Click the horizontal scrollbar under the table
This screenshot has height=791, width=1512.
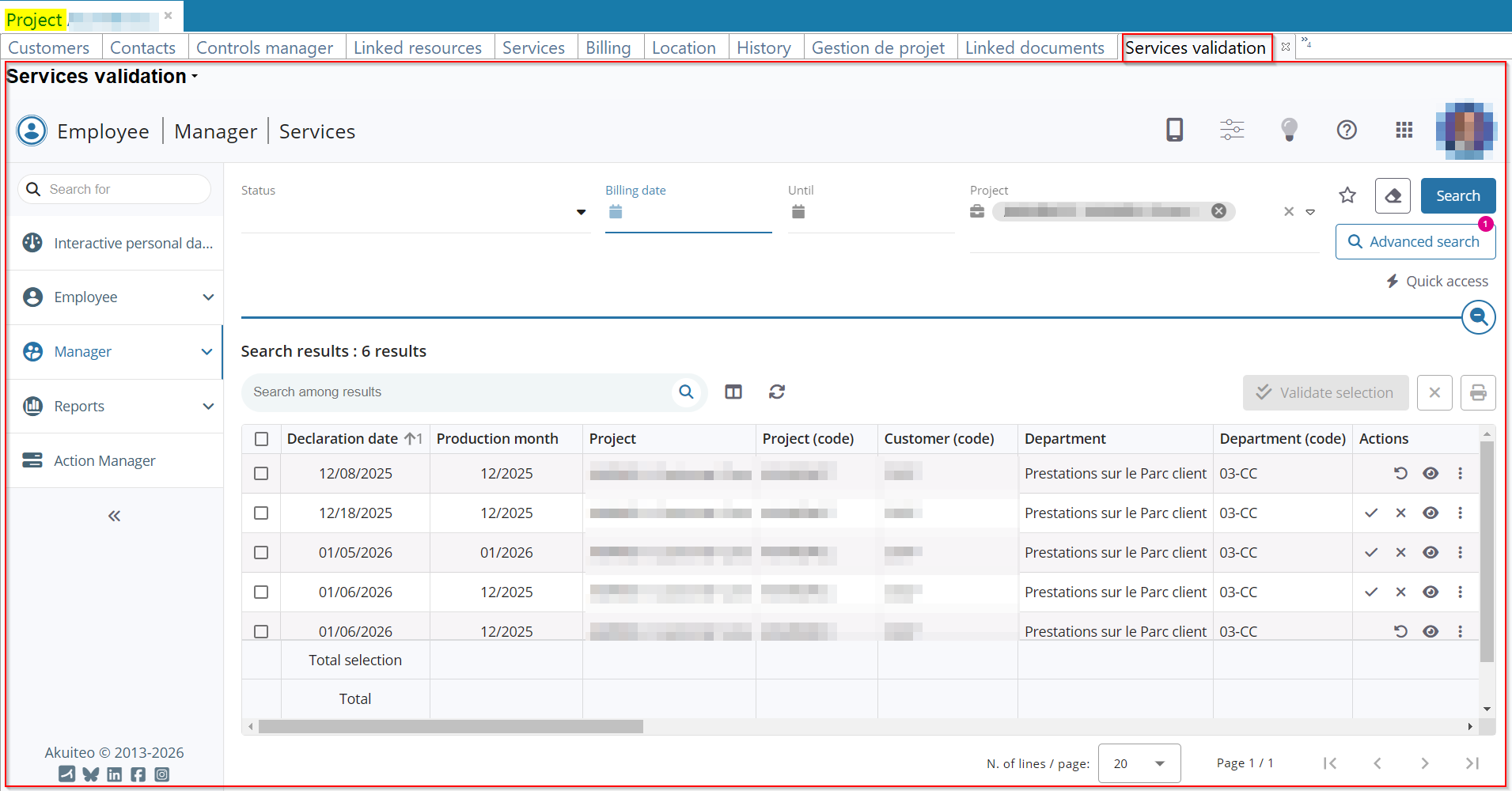[451, 726]
